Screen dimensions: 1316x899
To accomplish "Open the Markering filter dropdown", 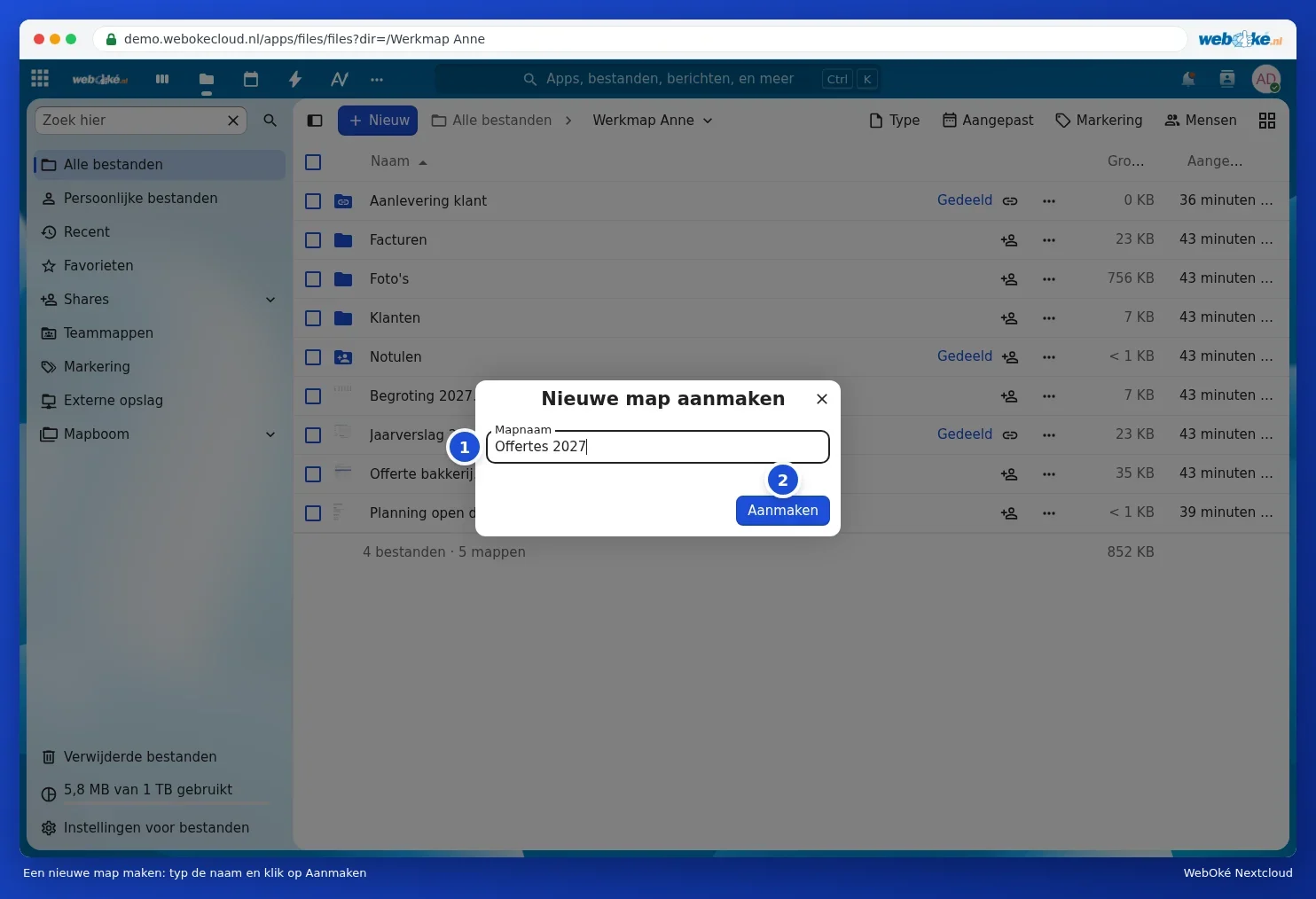I will click(1099, 121).
